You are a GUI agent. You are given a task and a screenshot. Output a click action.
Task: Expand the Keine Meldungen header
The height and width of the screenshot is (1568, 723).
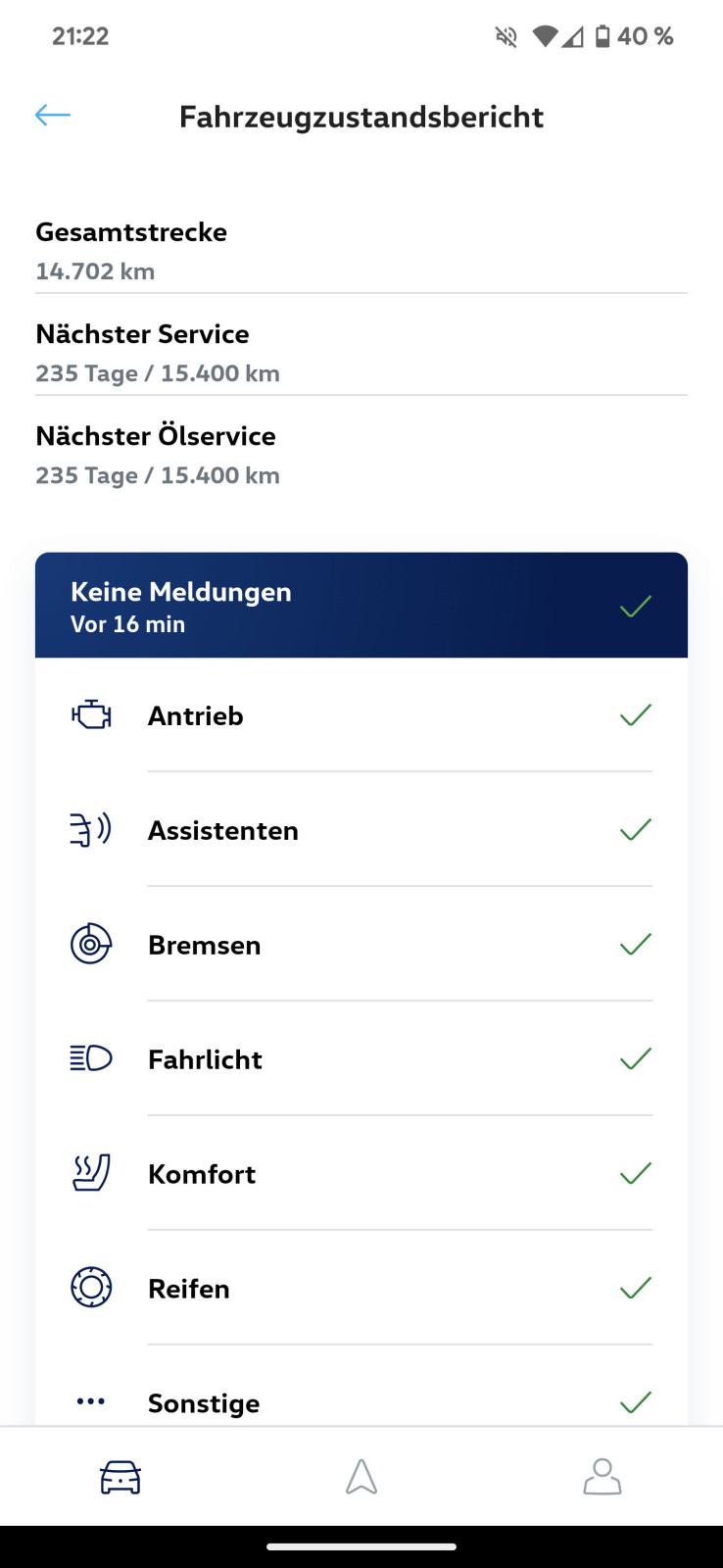coord(361,606)
